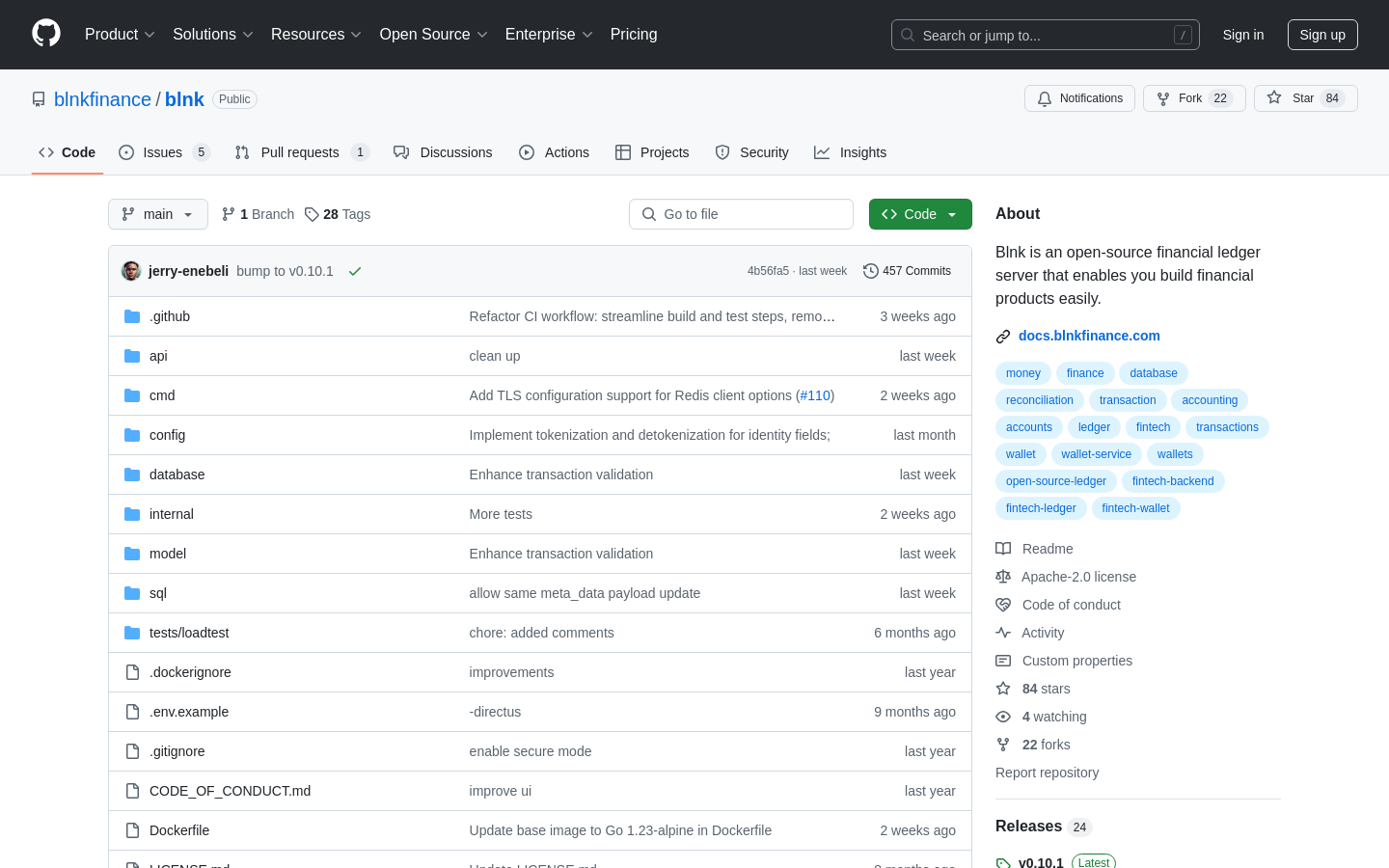1389x868 pixels.
Task: Open the 457 Commits history link
Action: (907, 271)
